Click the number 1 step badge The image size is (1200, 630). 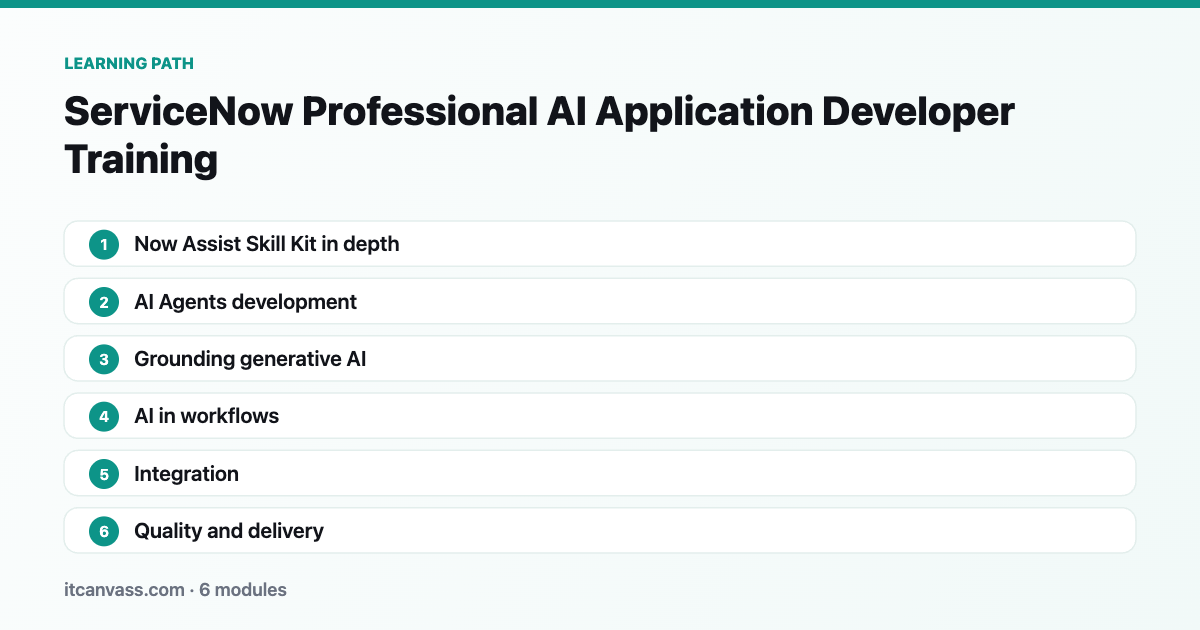pyautogui.click(x=104, y=244)
